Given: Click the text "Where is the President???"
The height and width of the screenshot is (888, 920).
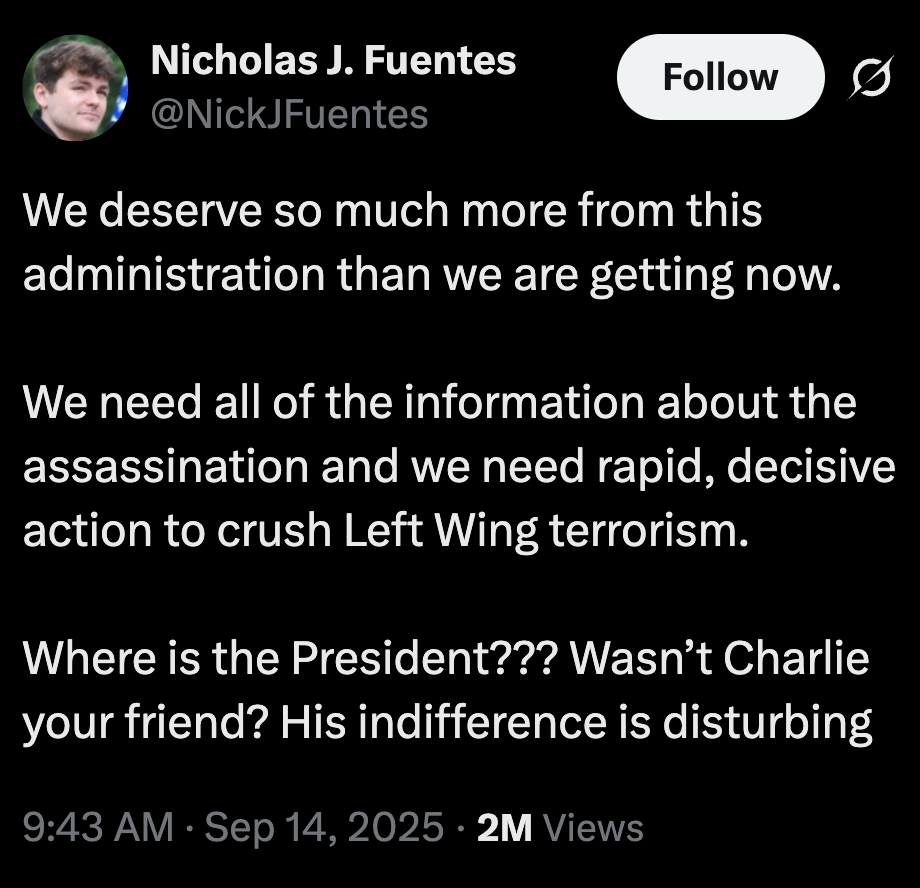Looking at the screenshot, I should (x=291, y=661).
